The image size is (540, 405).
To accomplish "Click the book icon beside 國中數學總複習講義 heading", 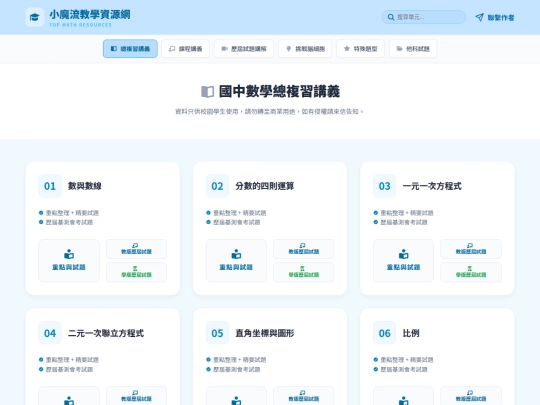I will (x=208, y=92).
